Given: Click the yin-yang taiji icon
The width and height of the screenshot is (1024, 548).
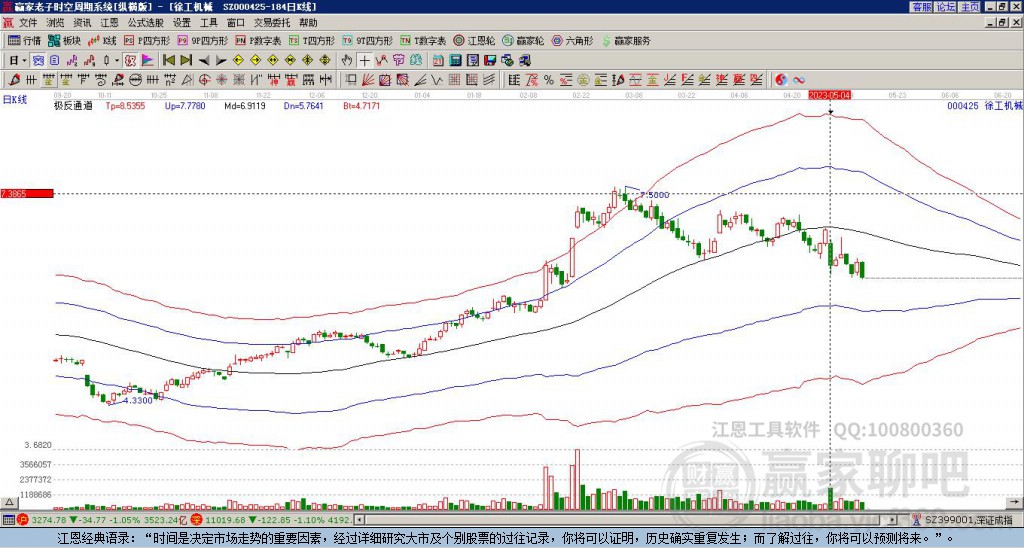Looking at the screenshot, I should point(781,80).
